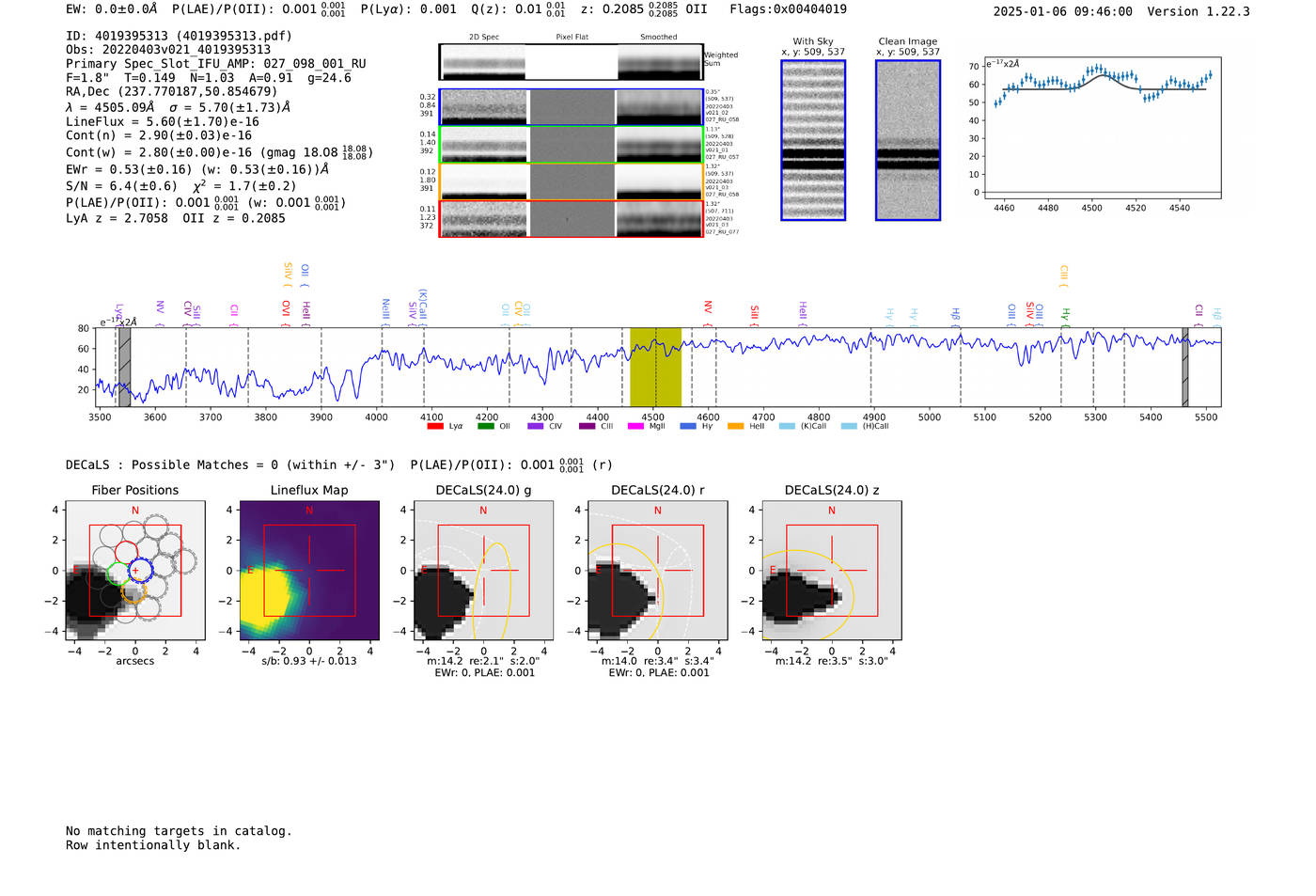The image size is (1316, 896).
Task: Open the With Sky image cutout
Action: point(813,140)
